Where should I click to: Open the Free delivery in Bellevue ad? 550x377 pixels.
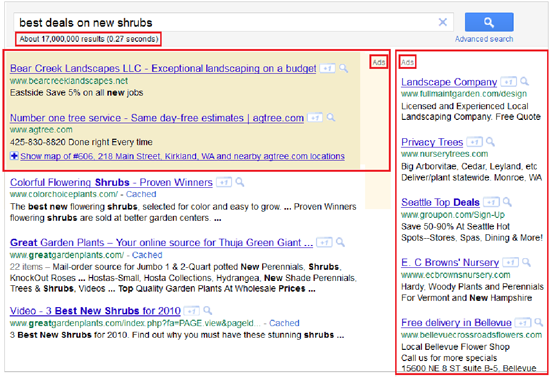click(456, 323)
